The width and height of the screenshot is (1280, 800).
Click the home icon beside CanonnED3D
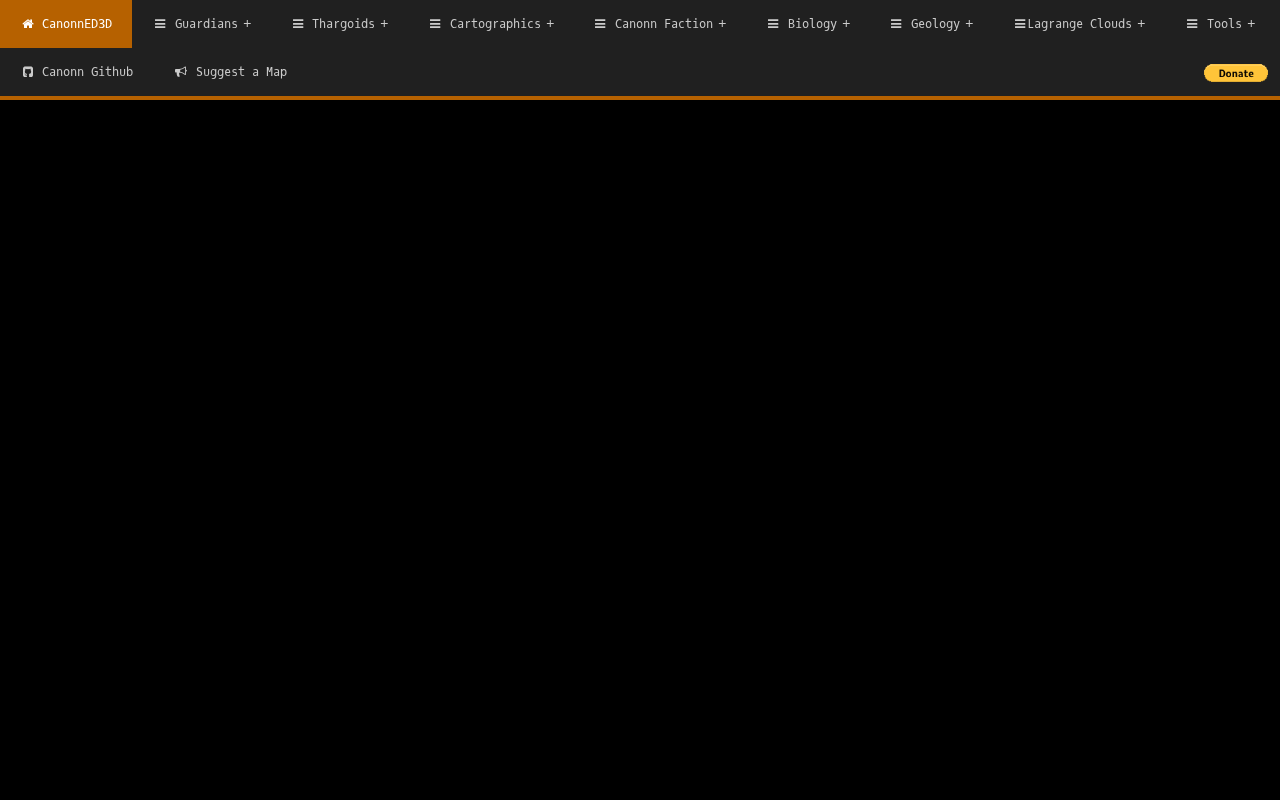tap(28, 24)
